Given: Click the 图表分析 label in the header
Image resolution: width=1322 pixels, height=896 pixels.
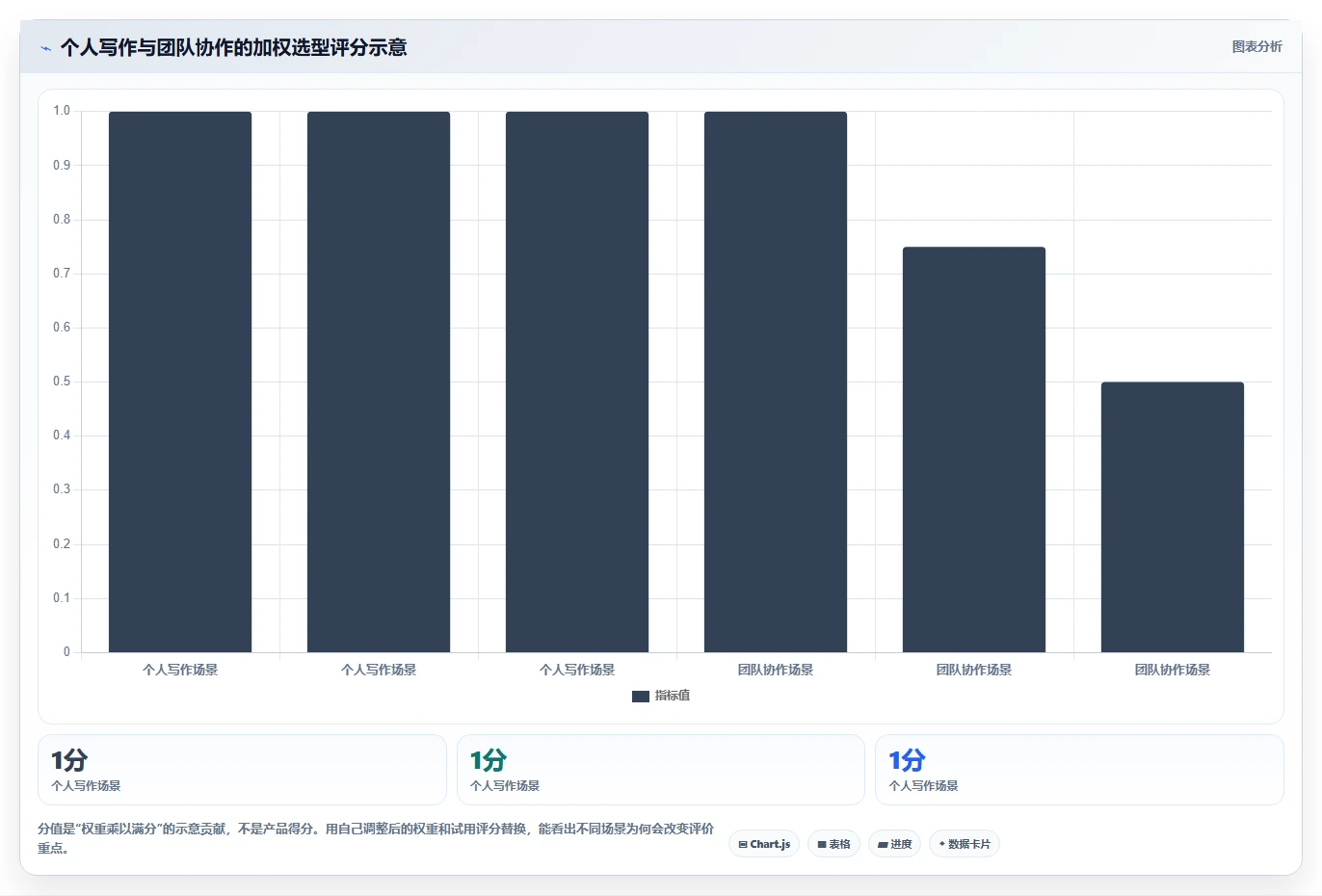Looking at the screenshot, I should pos(1256,46).
